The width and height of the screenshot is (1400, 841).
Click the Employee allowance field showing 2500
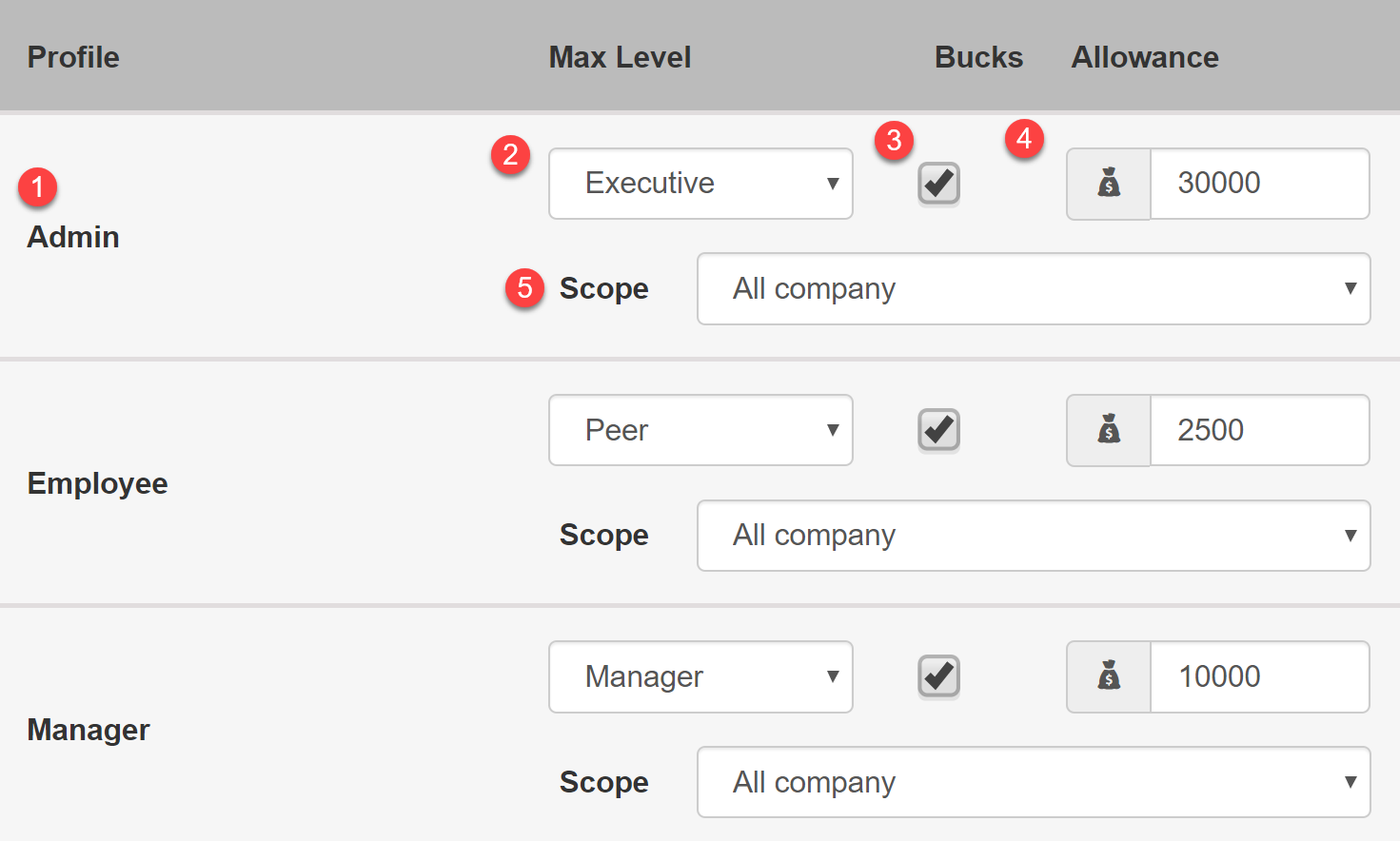(1260, 430)
